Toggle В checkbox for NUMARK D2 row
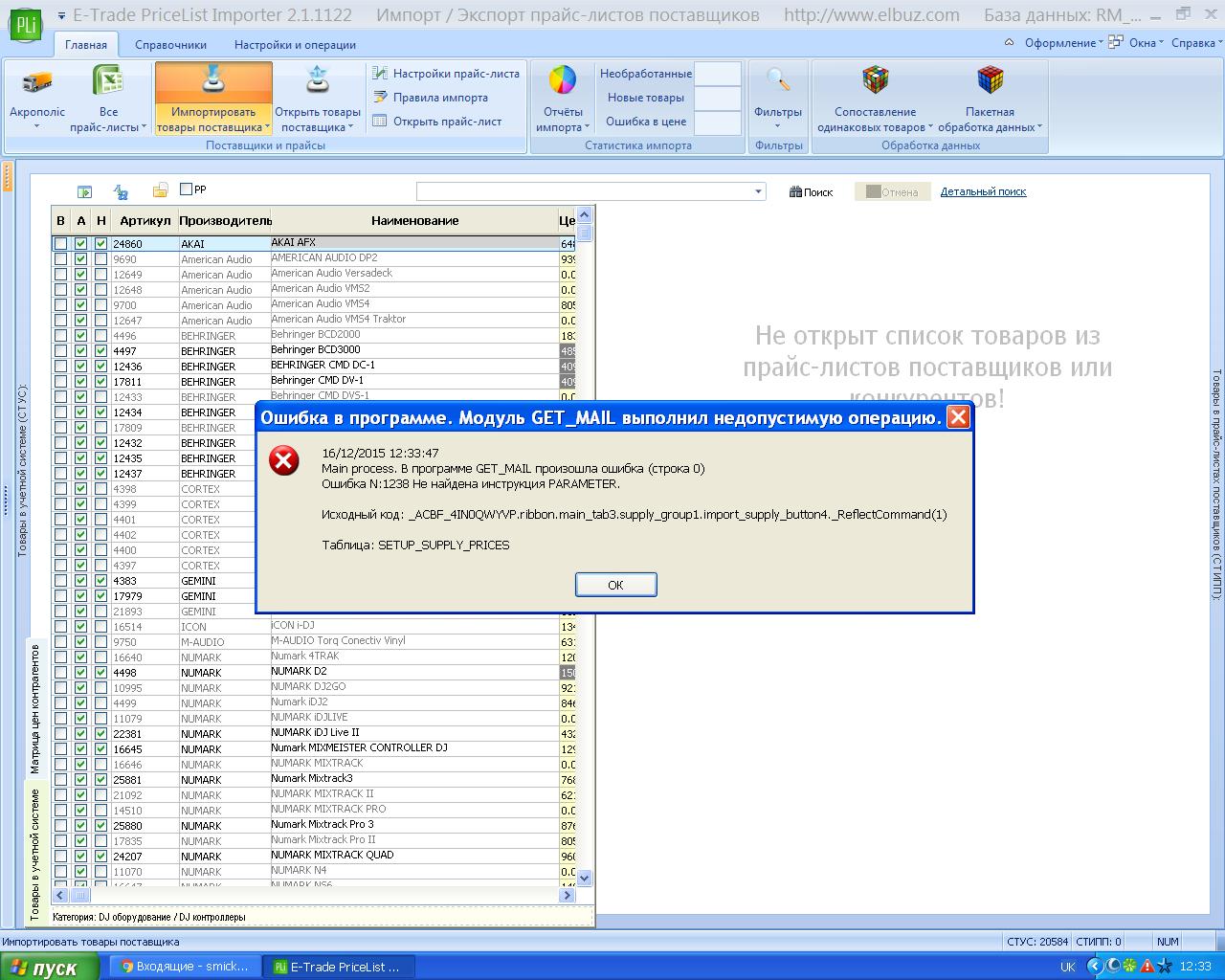Viewport: 1225px width, 980px height. (61, 673)
